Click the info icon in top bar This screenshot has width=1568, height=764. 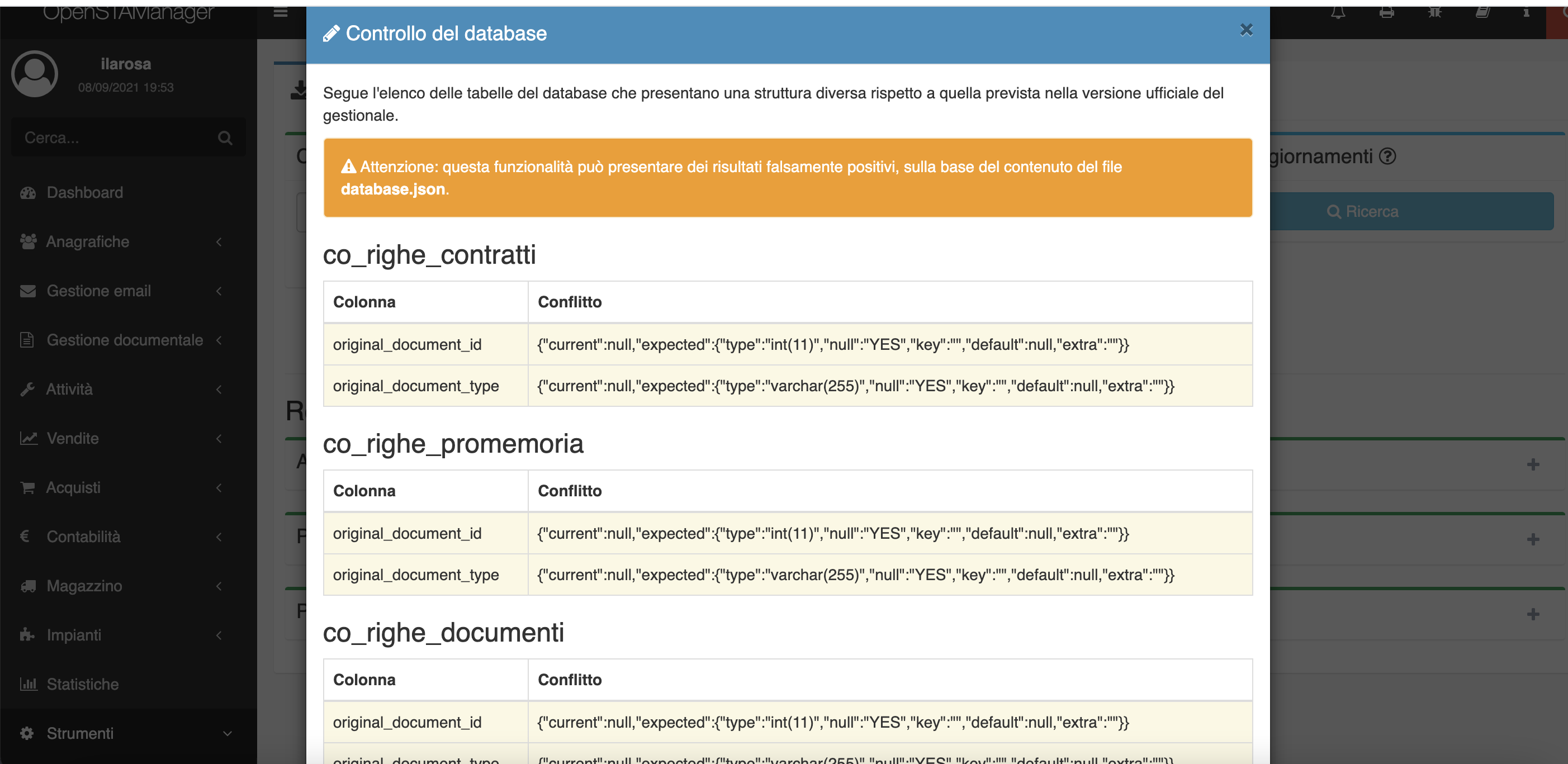tap(1526, 12)
